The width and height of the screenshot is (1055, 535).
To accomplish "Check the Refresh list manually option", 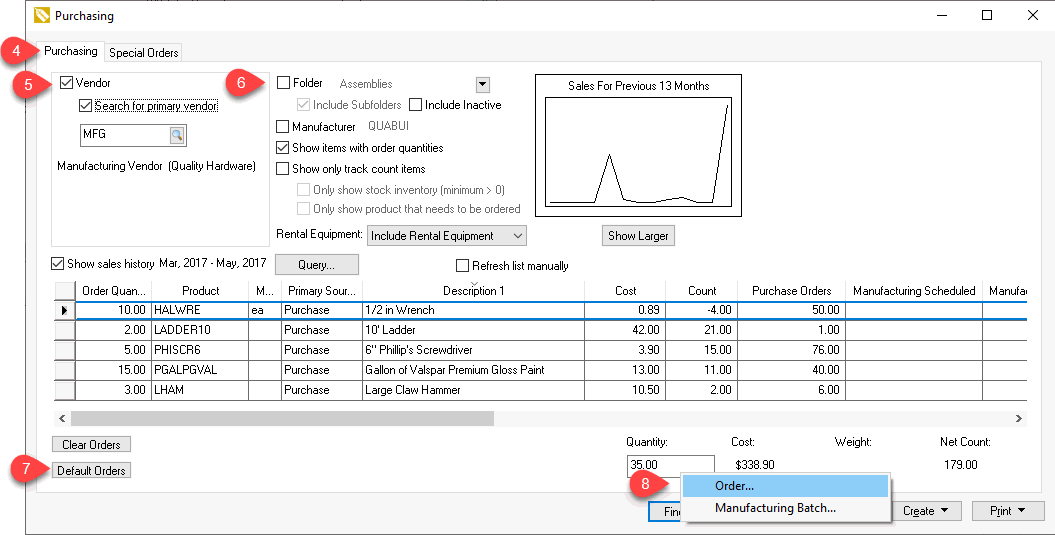I will pyautogui.click(x=462, y=266).
